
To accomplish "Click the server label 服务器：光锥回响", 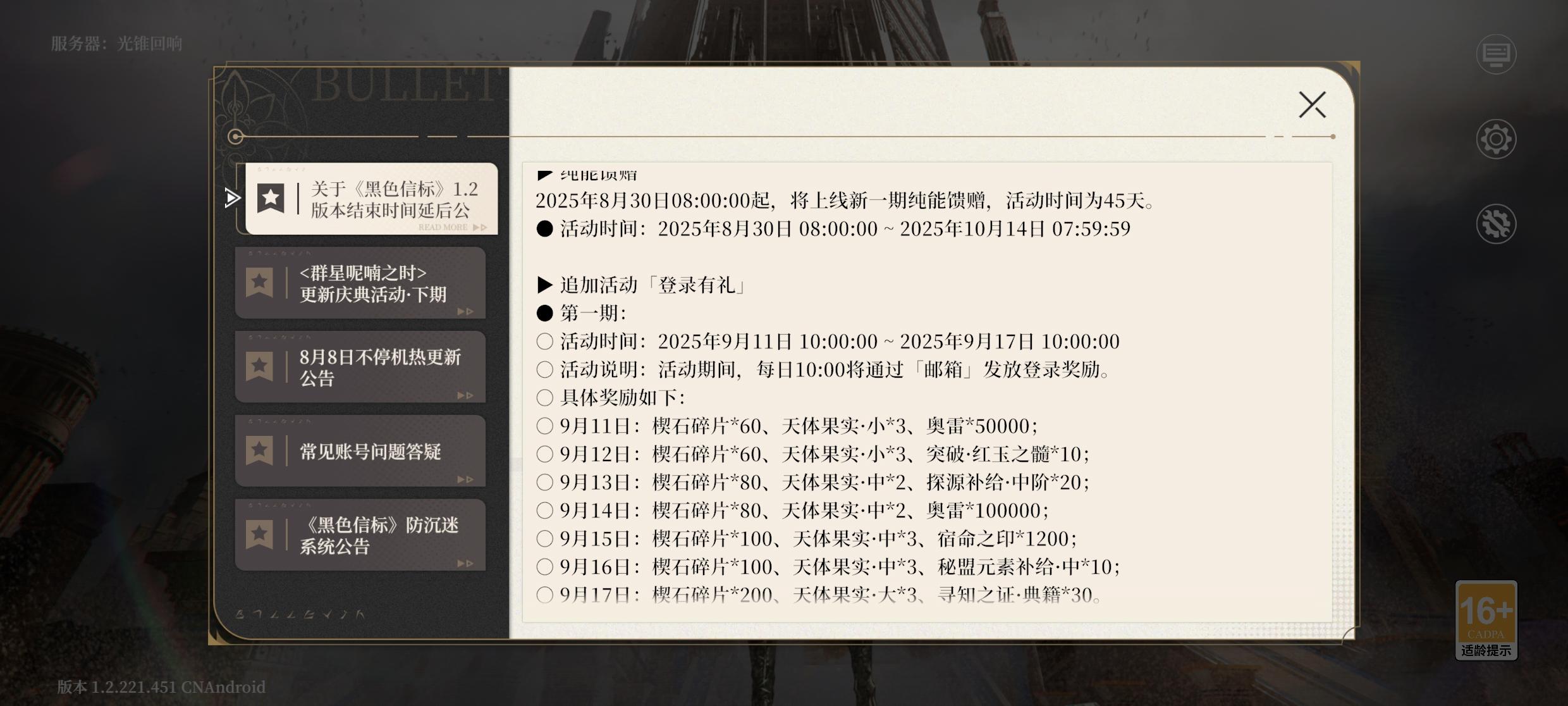I will tap(117, 44).
